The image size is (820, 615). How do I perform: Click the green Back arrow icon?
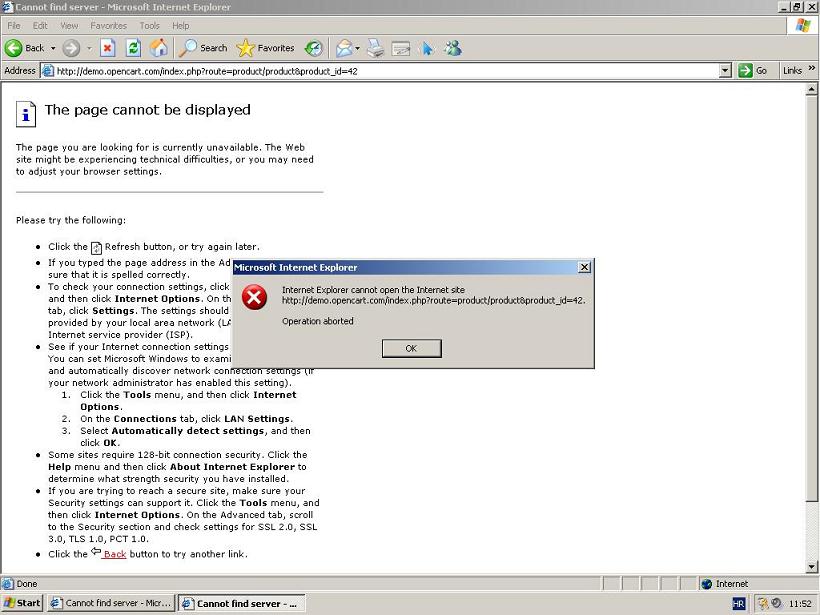click(x=14, y=48)
